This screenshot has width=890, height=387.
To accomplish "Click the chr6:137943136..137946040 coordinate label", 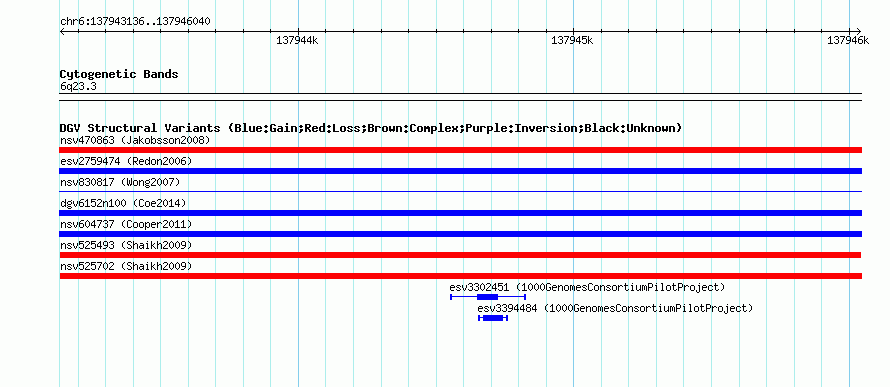I will click(135, 22).
